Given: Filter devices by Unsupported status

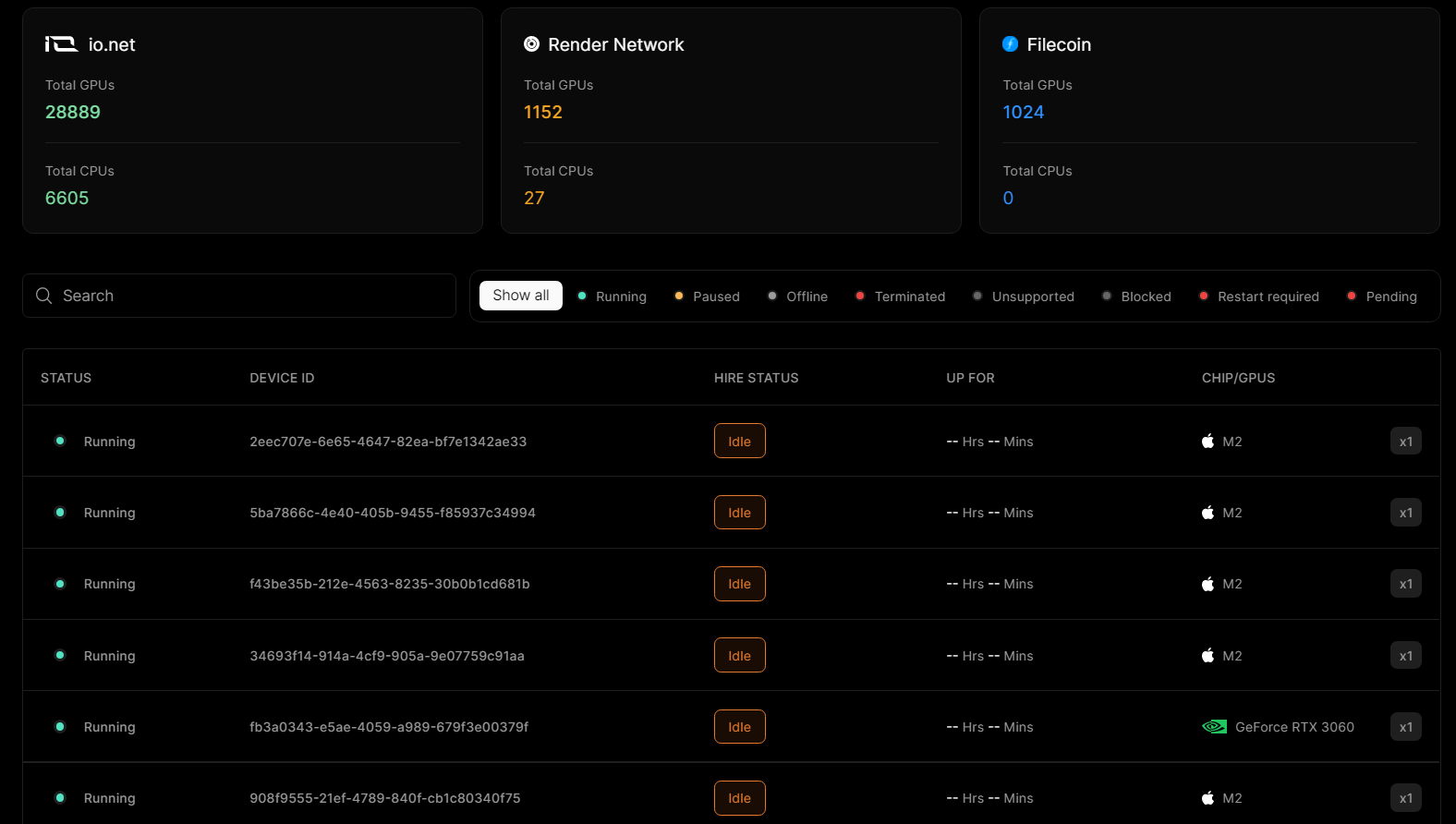Looking at the screenshot, I should coord(1024,297).
